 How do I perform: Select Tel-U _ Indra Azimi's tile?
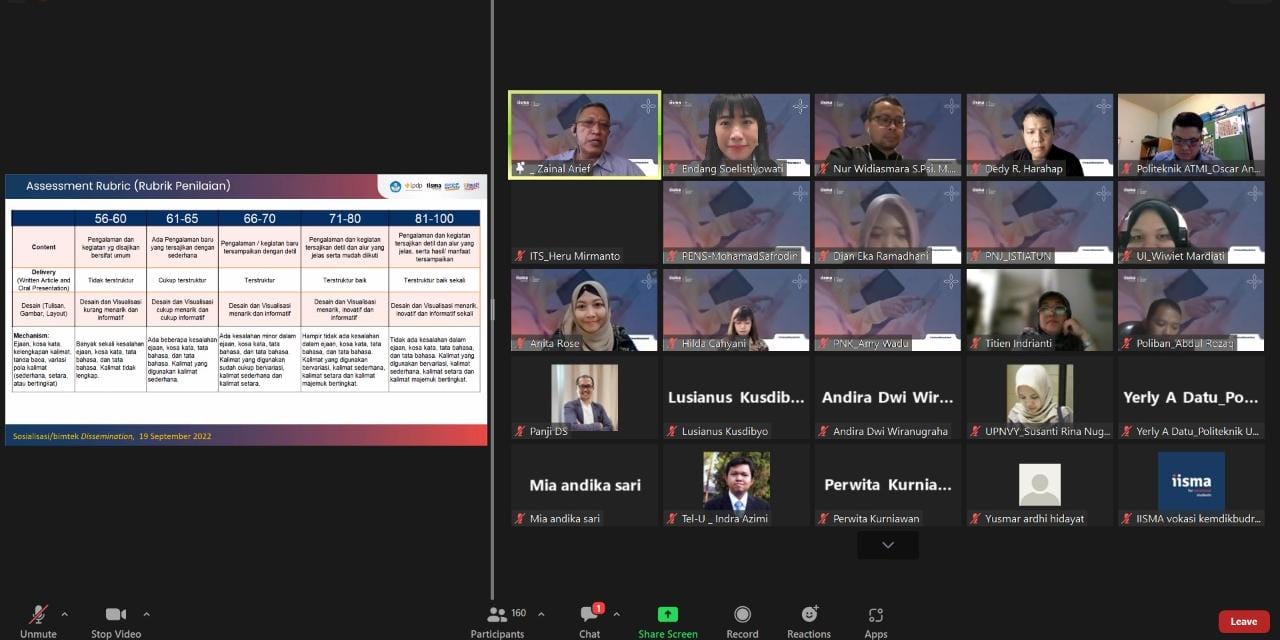click(737, 485)
